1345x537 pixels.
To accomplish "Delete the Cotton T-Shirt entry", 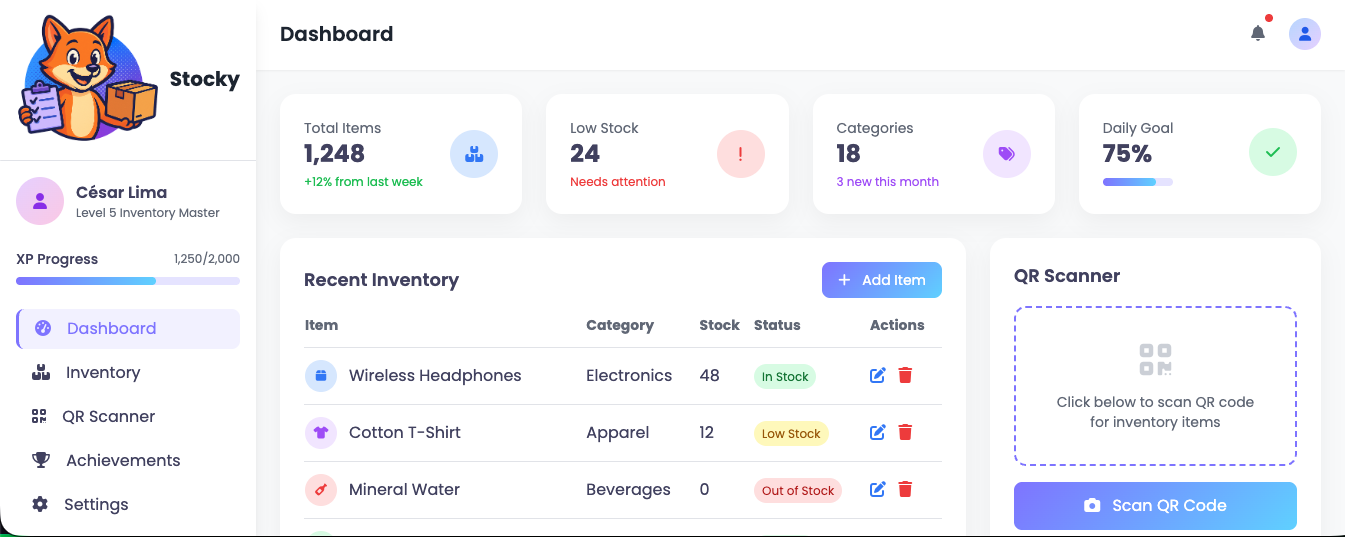I will coord(905,433).
